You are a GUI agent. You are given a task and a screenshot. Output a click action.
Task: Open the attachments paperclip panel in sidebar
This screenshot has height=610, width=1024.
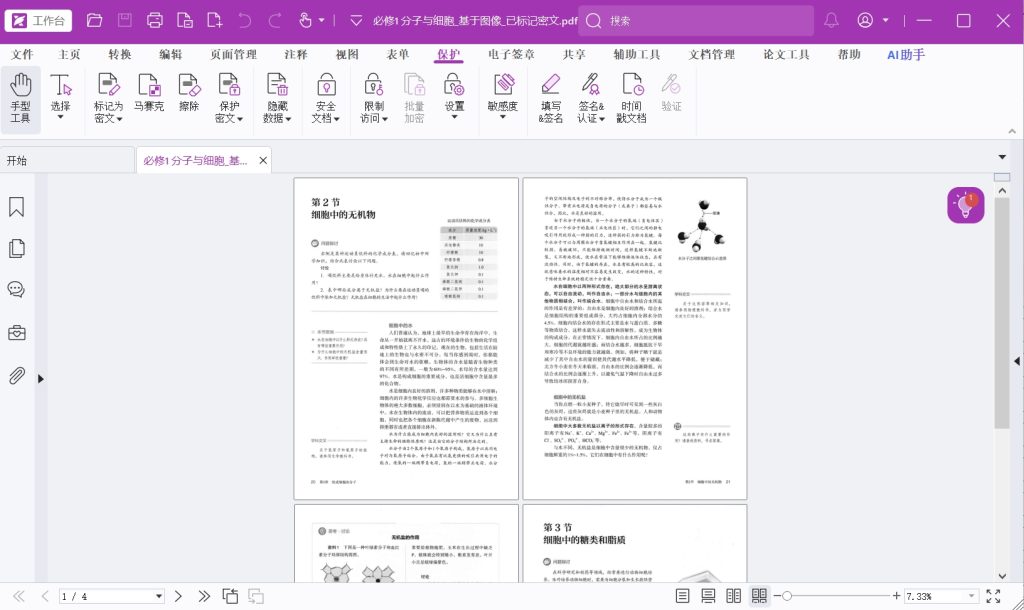16,375
